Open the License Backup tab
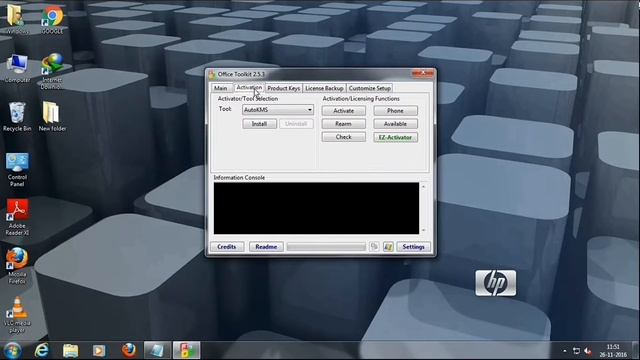Viewport: 640px width, 360px height. point(324,88)
